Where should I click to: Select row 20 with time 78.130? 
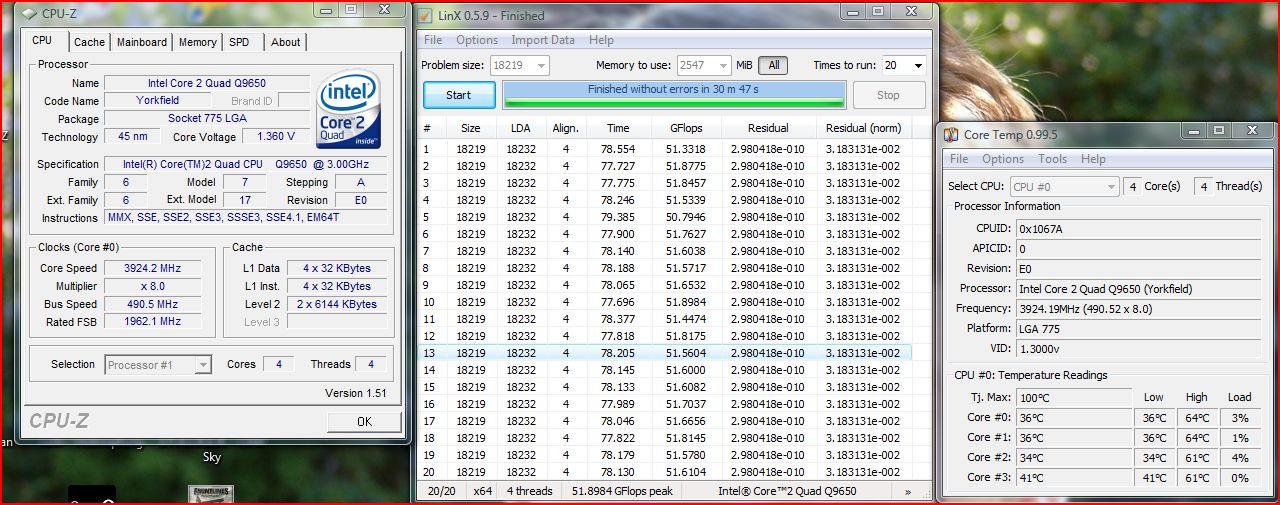(x=667, y=472)
